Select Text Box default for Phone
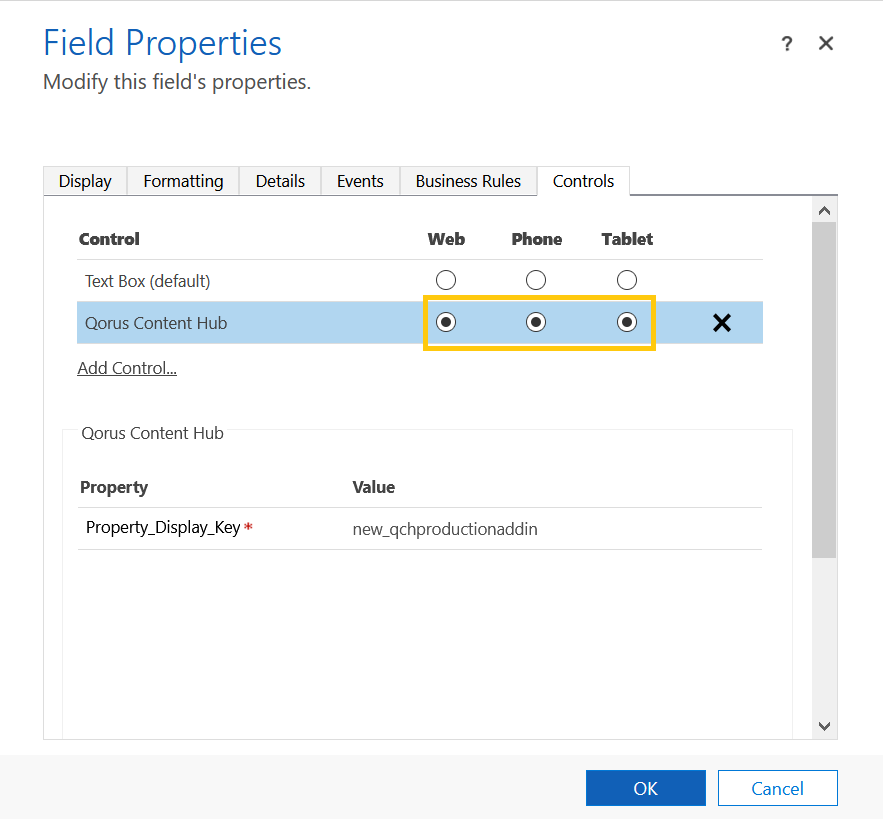 [536, 280]
